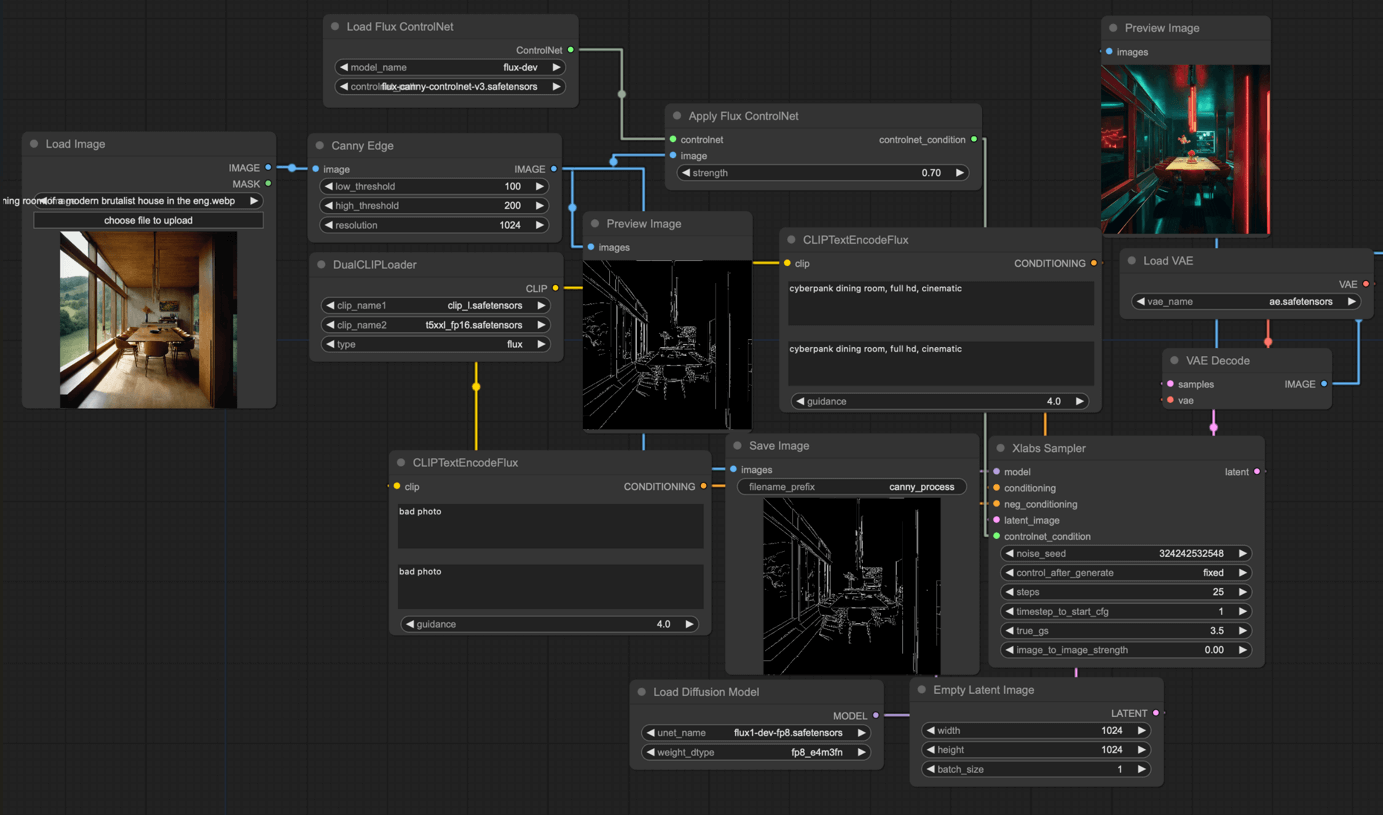1383x815 pixels.
Task: Click the filename_prefix field in Save Image
Action: (851, 487)
